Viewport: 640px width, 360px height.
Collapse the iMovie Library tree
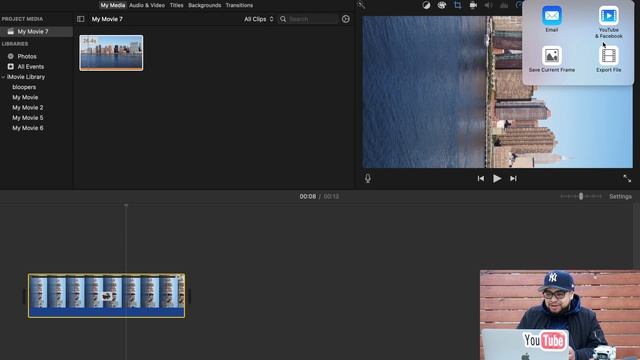pos(3,77)
